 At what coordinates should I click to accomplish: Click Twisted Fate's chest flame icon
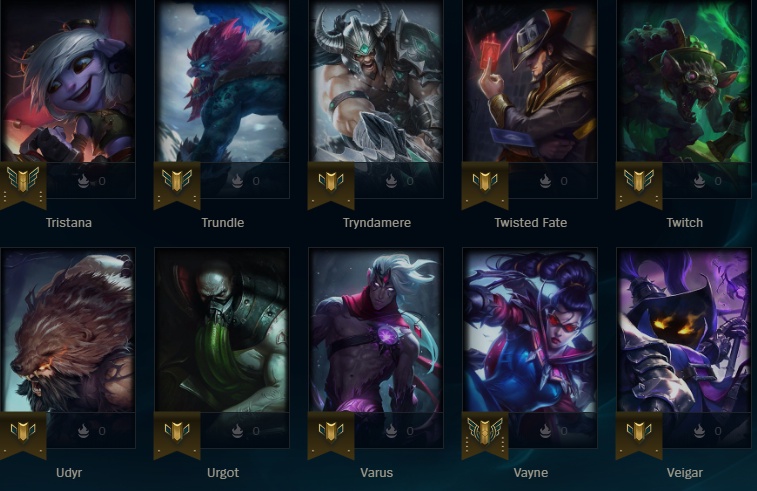point(545,181)
